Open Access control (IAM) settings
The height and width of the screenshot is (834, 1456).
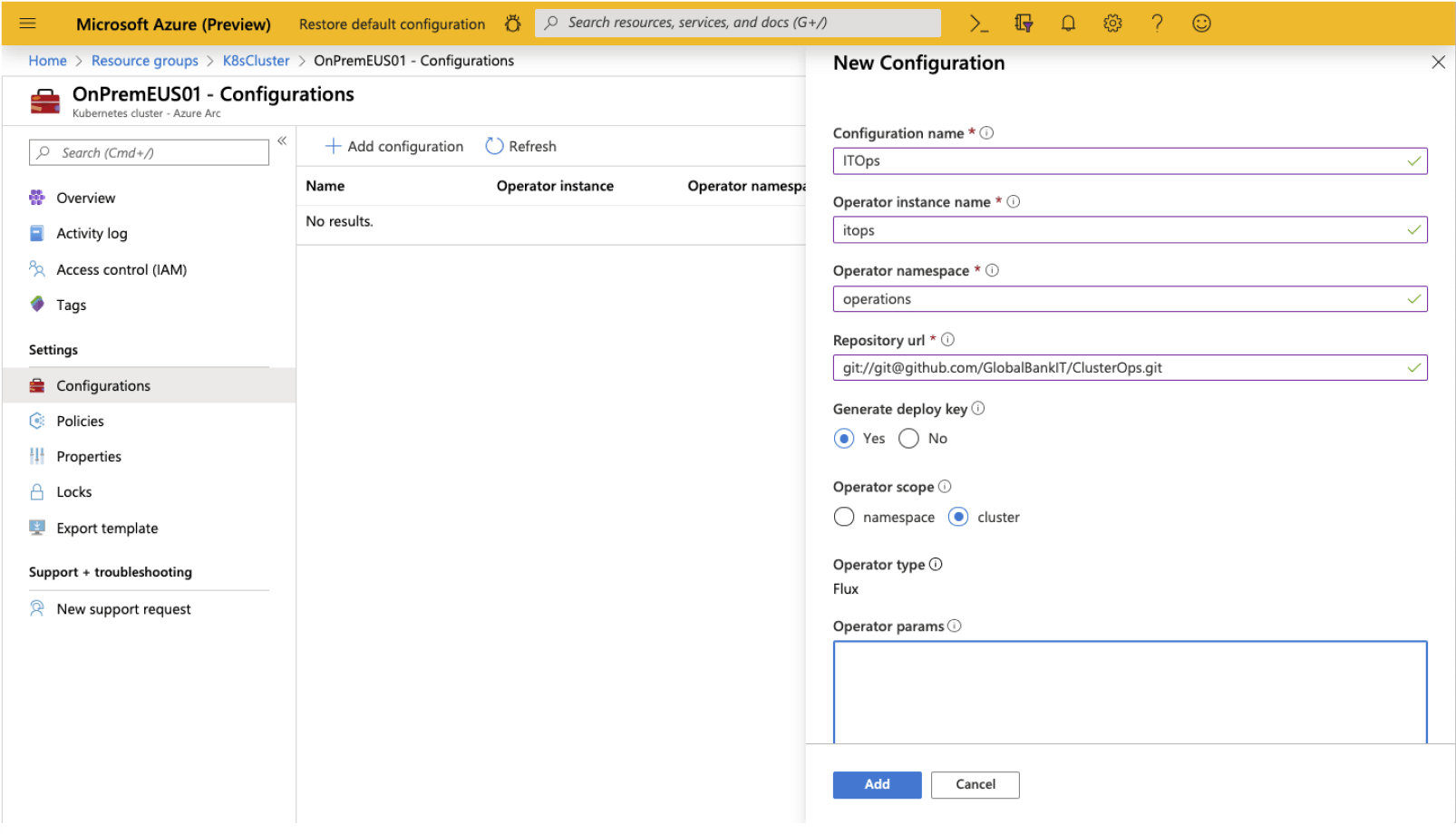121,269
